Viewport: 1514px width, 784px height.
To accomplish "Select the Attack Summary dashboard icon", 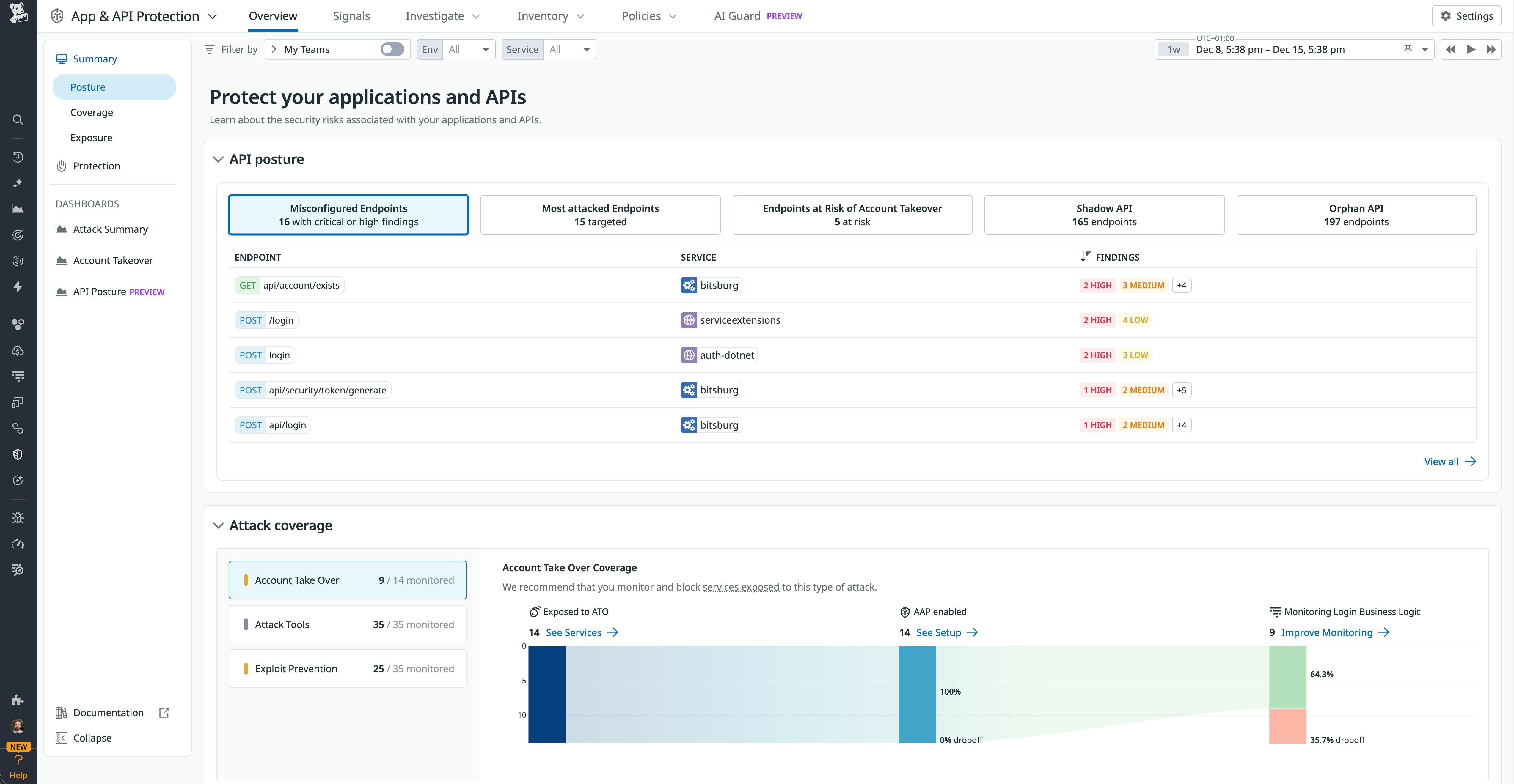I will [61, 229].
